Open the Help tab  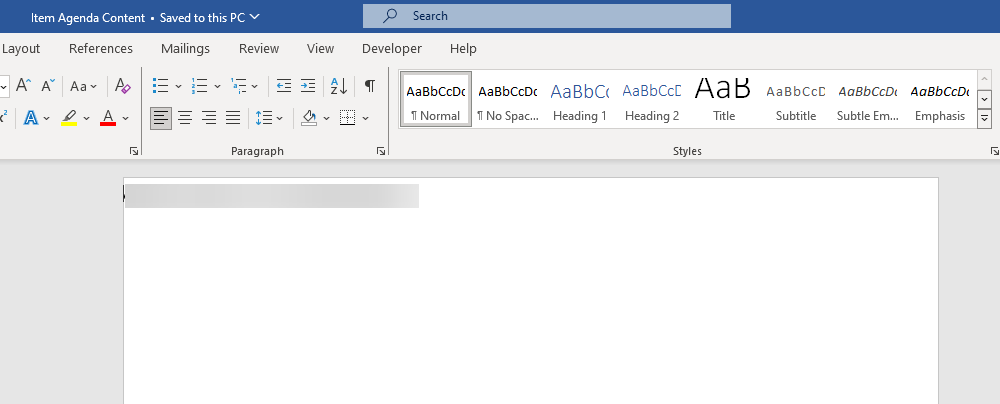tap(463, 49)
